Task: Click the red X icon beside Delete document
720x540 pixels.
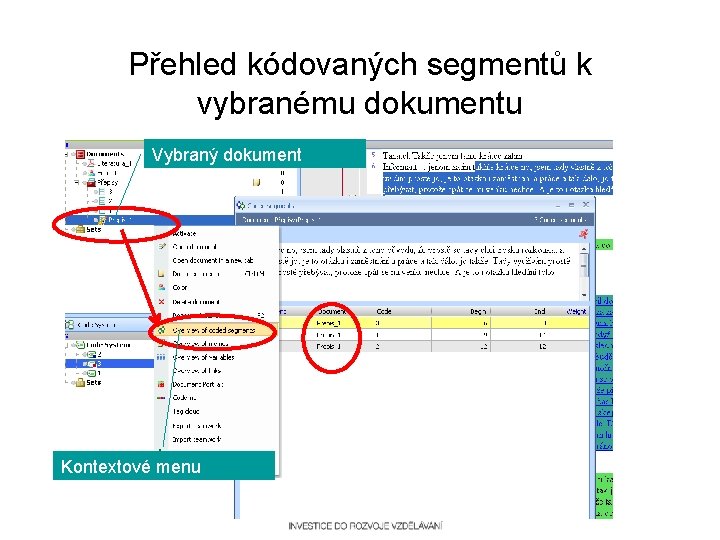Action: tap(161, 302)
